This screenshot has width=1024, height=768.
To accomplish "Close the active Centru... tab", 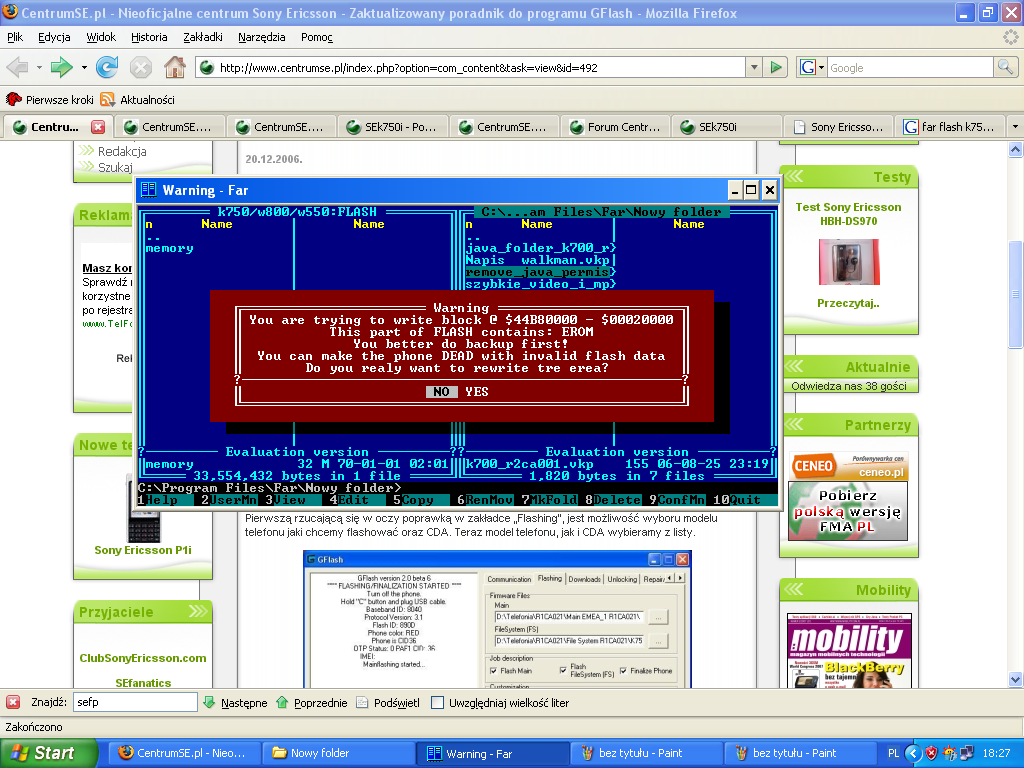I will click(x=98, y=127).
